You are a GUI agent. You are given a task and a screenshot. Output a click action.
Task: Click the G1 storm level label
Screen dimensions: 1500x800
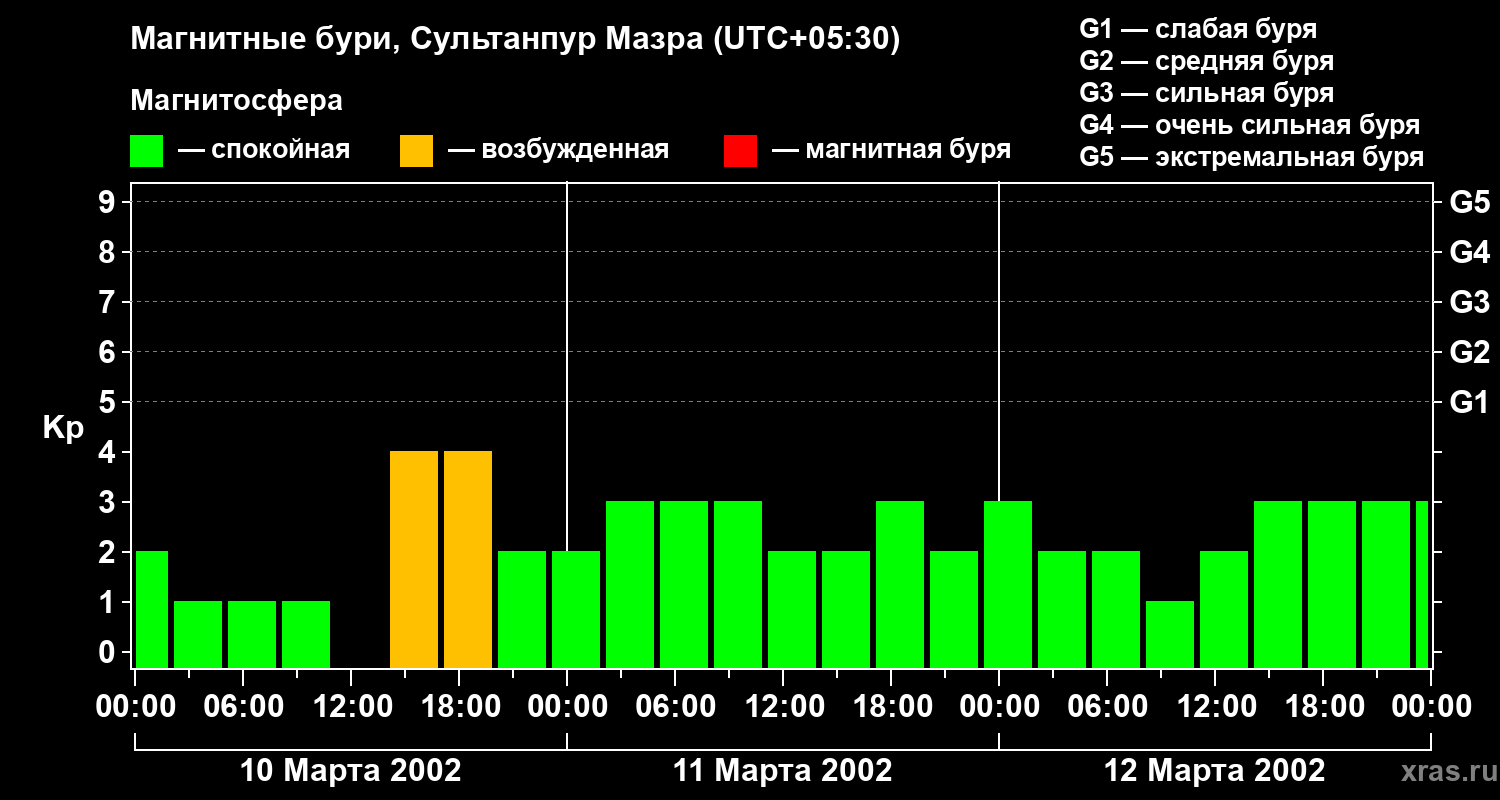click(1469, 402)
